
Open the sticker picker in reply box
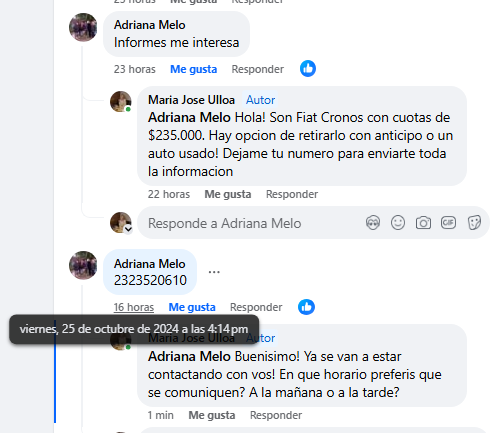coord(474,222)
